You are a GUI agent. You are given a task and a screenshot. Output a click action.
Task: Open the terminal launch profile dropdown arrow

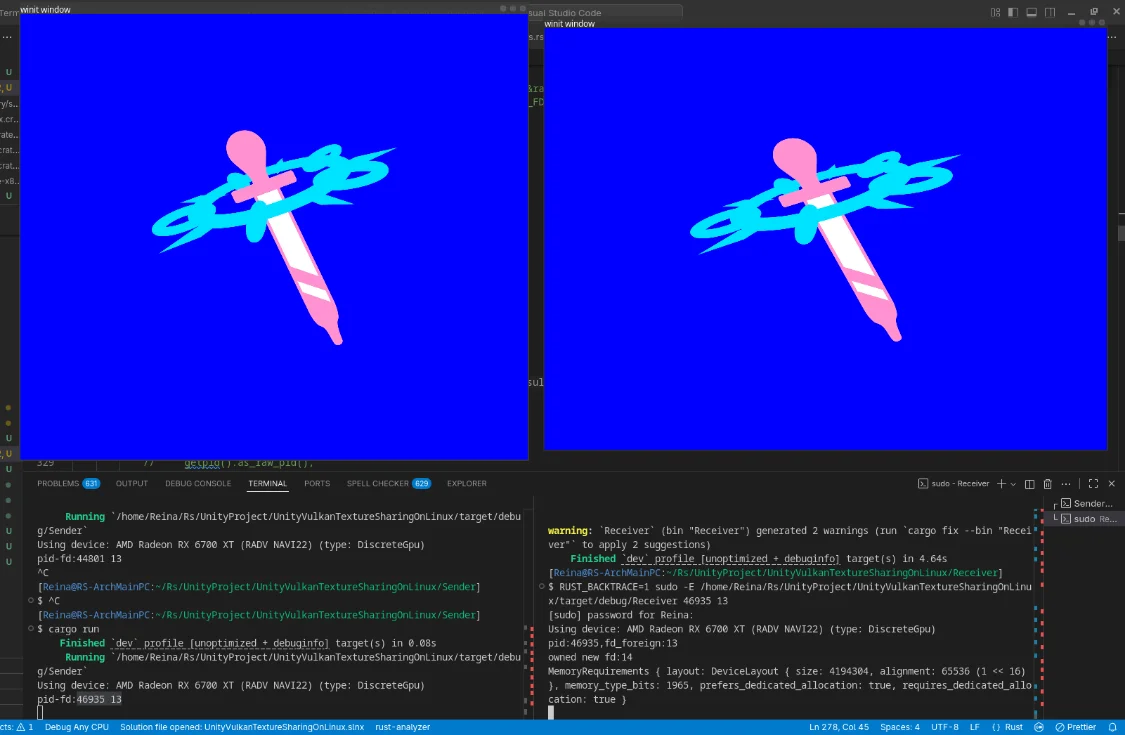tap(1013, 484)
